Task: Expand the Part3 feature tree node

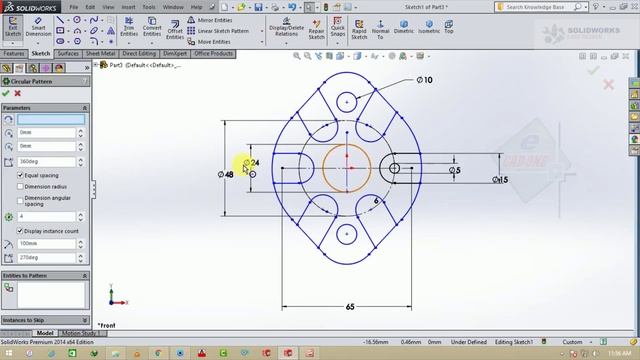Action: point(96,64)
